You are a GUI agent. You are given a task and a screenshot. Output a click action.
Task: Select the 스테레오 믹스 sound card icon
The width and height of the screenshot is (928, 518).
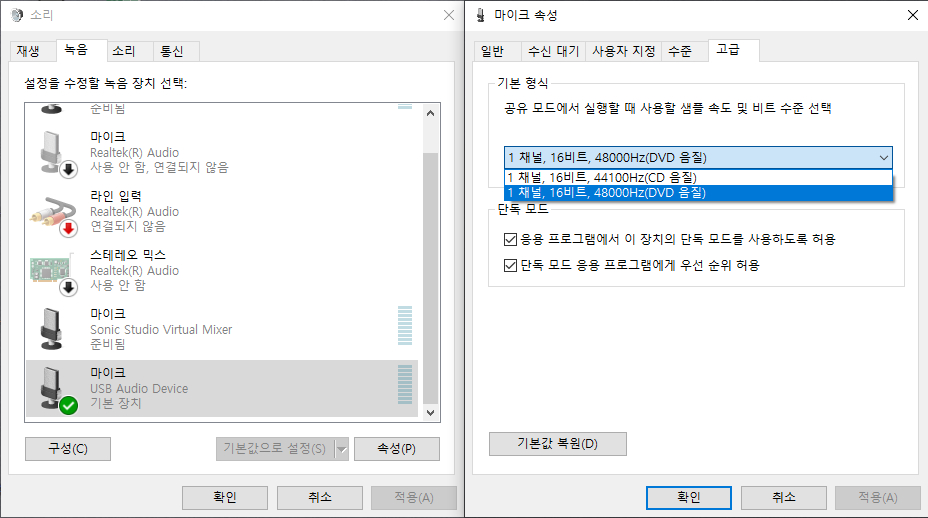tap(53, 273)
